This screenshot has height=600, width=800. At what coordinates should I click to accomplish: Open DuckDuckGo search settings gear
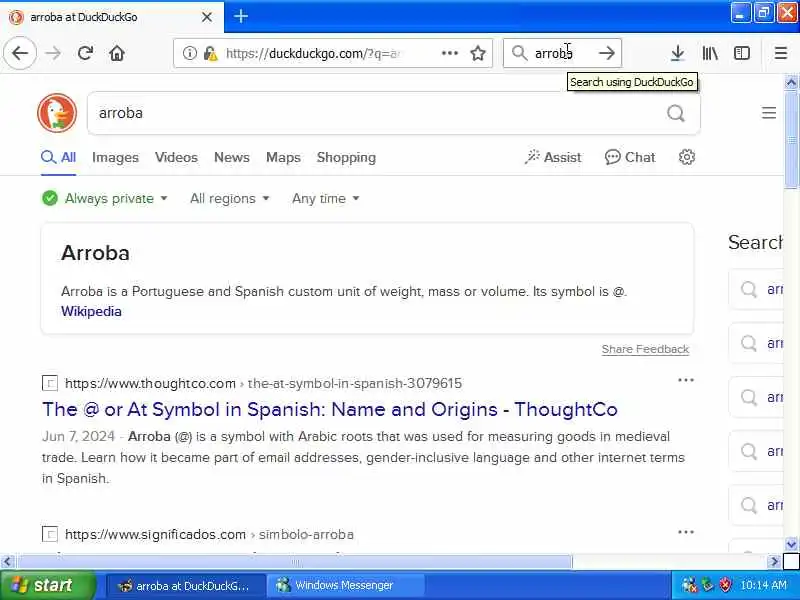tap(687, 157)
